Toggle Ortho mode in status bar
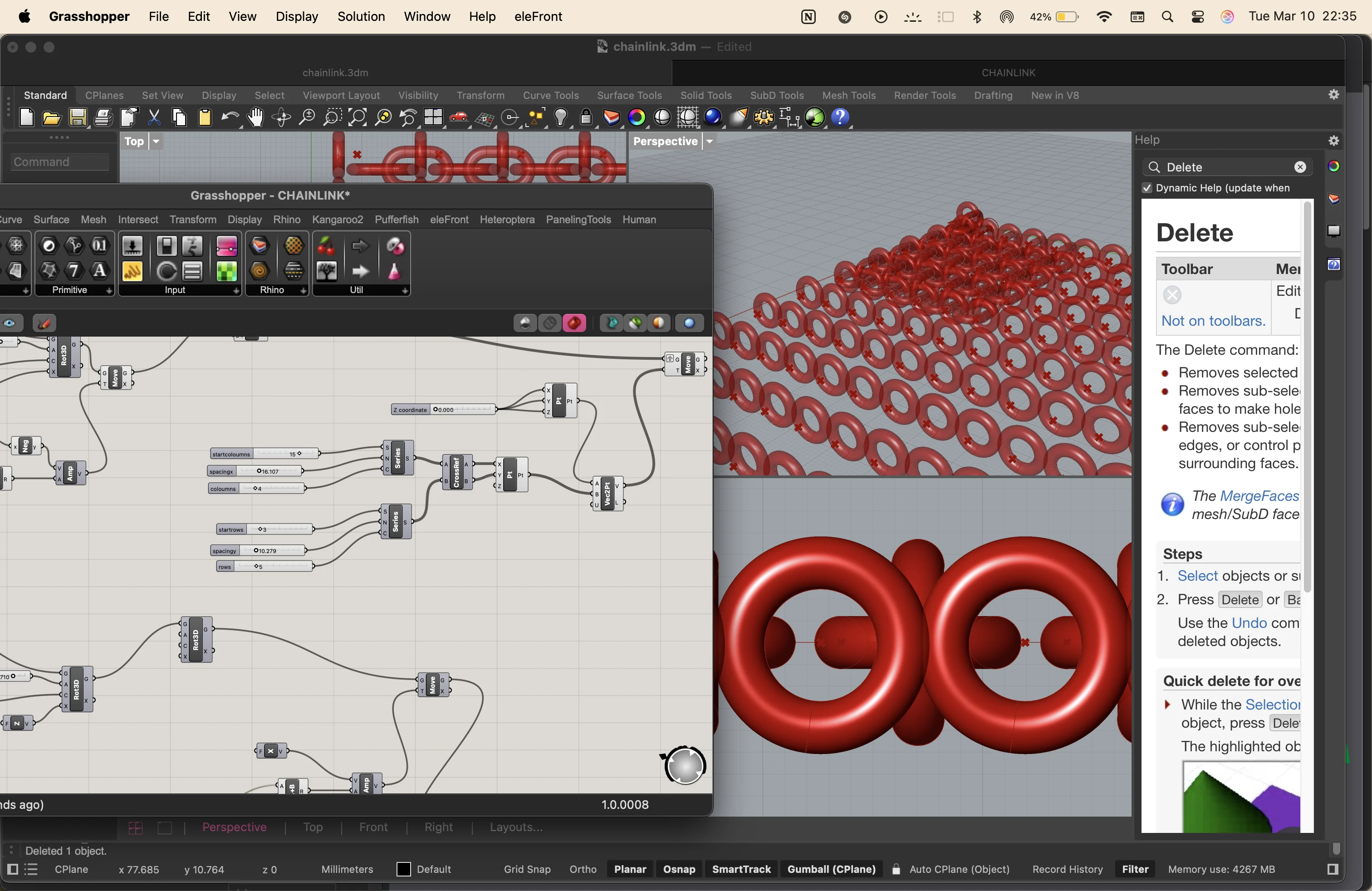The height and width of the screenshot is (891, 1372). [582, 869]
